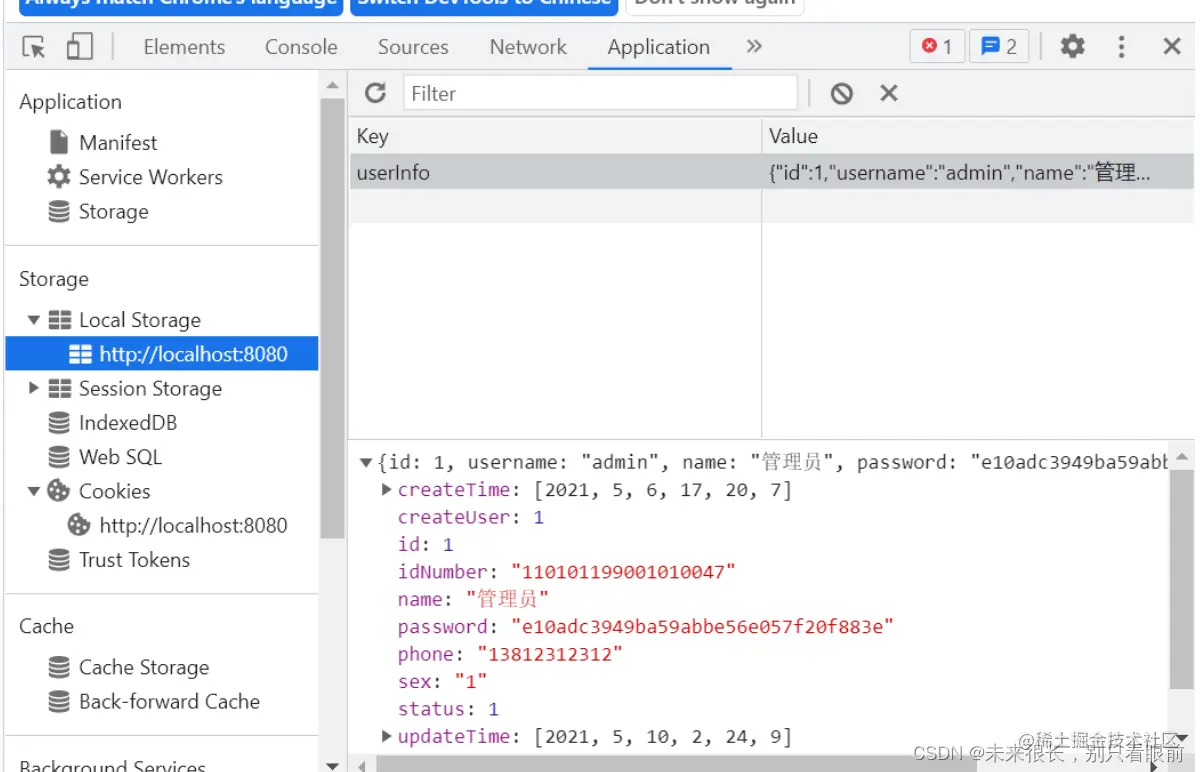This screenshot has height=772, width=1200.
Task: Open Trust Tokens in the sidebar
Action: coord(134,560)
